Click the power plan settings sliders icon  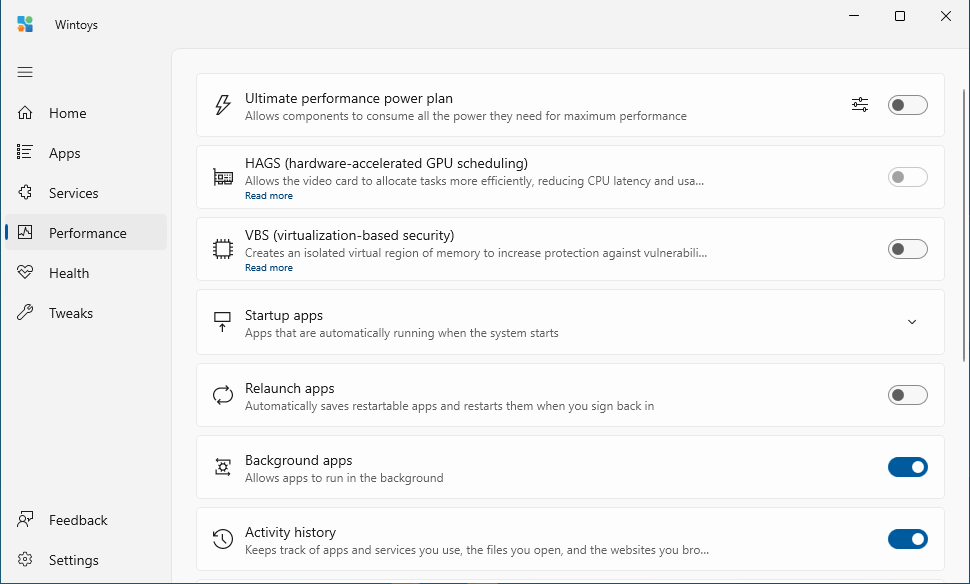(x=860, y=105)
